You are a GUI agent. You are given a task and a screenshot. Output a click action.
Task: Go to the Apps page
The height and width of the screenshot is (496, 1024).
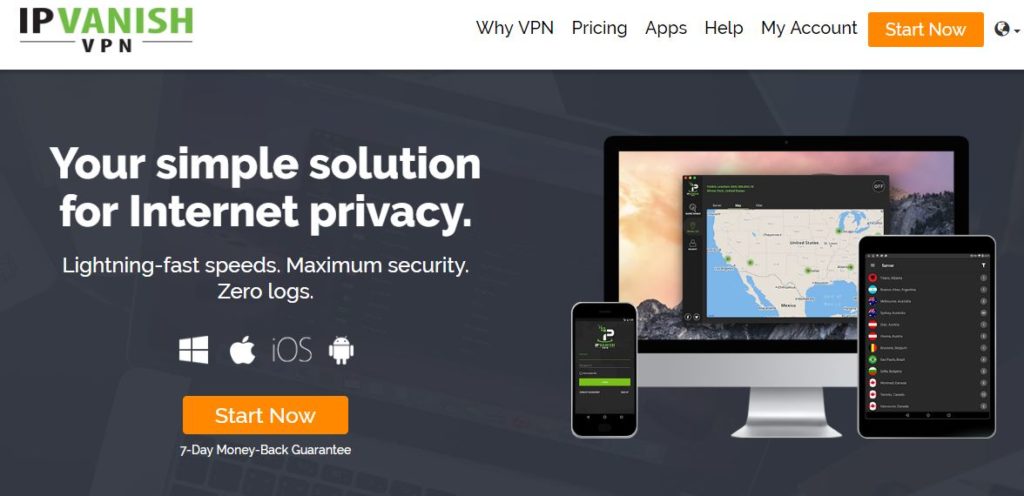[x=665, y=28]
